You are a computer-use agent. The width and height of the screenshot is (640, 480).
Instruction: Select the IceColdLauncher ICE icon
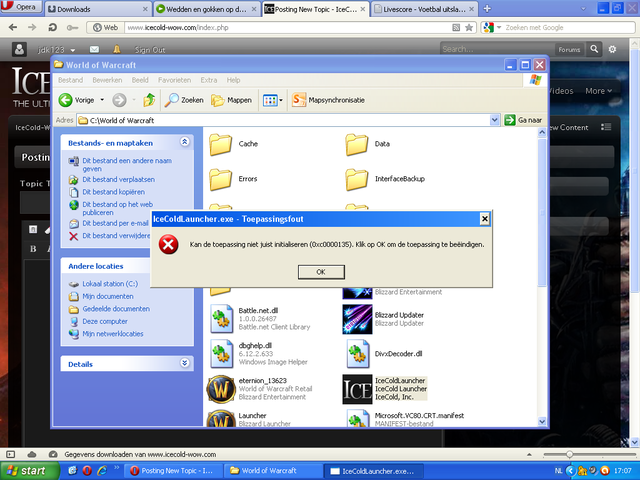[357, 389]
